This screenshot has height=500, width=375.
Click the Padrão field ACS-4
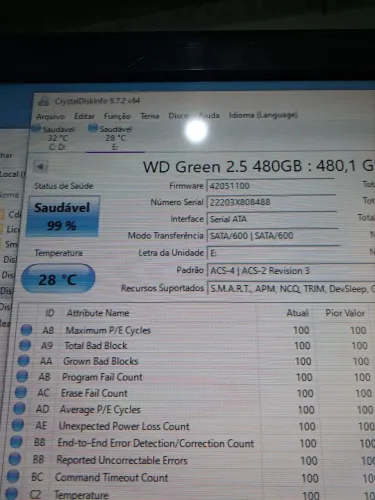click(291, 270)
